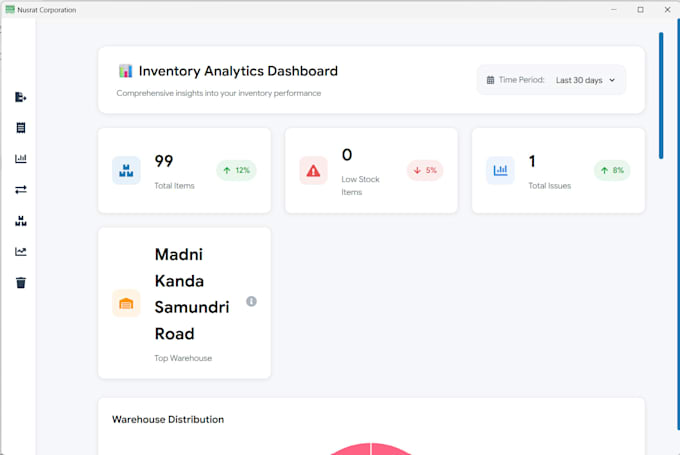This screenshot has width=680, height=455.
Task: Click the Nusrat Corporation app icon in title bar
Action: pos(10,10)
